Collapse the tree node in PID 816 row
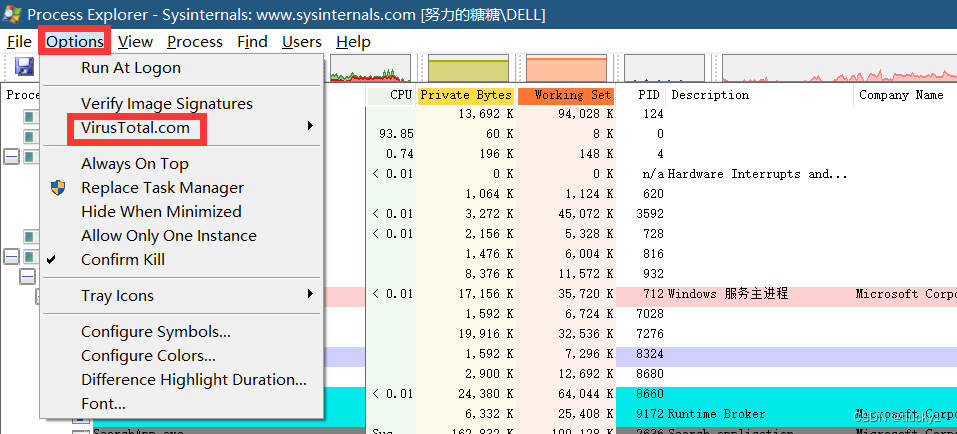Screen dimensions: 957x434 (x=12, y=256)
